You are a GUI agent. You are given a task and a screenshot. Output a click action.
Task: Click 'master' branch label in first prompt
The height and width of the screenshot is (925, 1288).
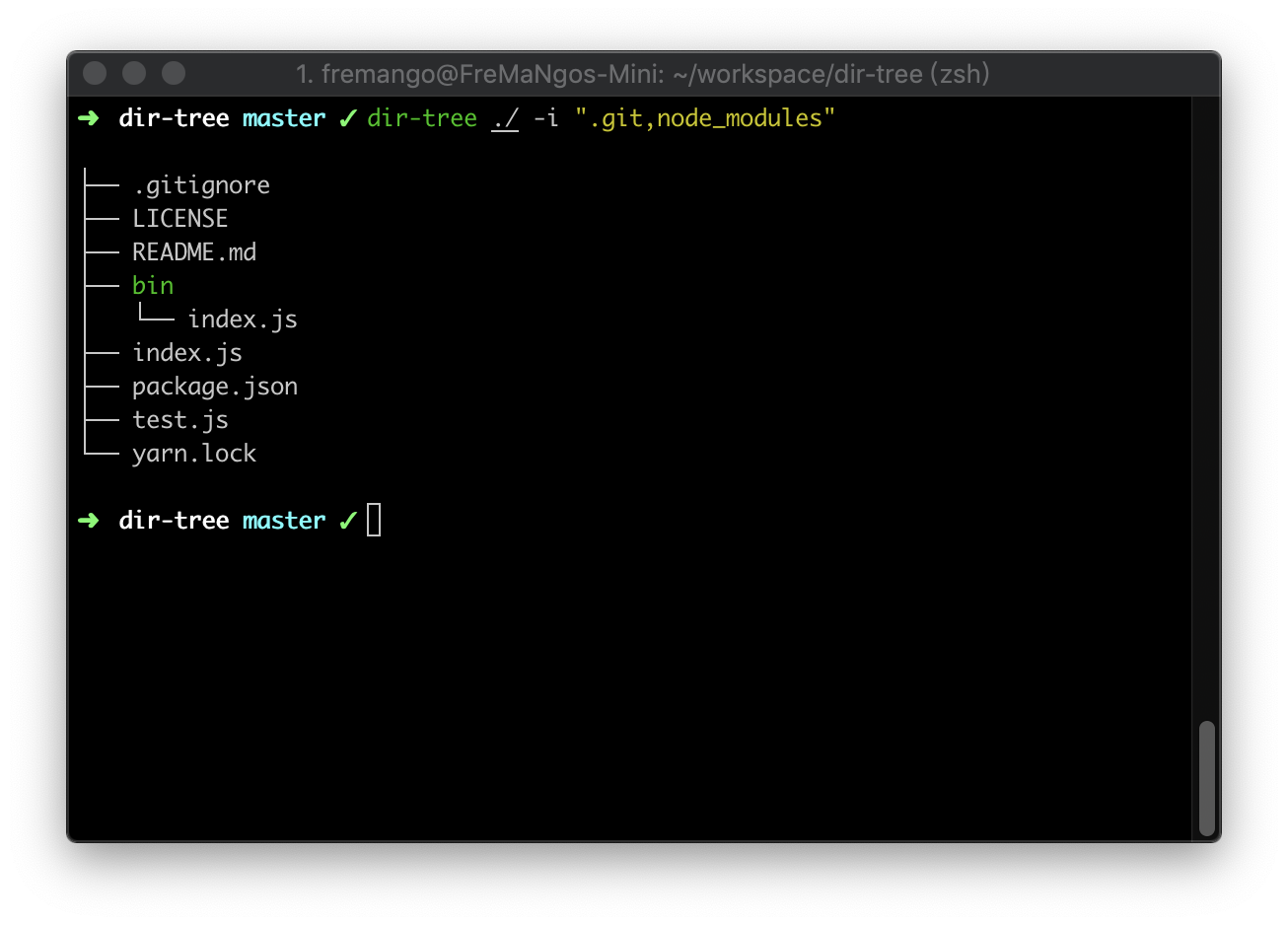pyautogui.click(x=284, y=118)
